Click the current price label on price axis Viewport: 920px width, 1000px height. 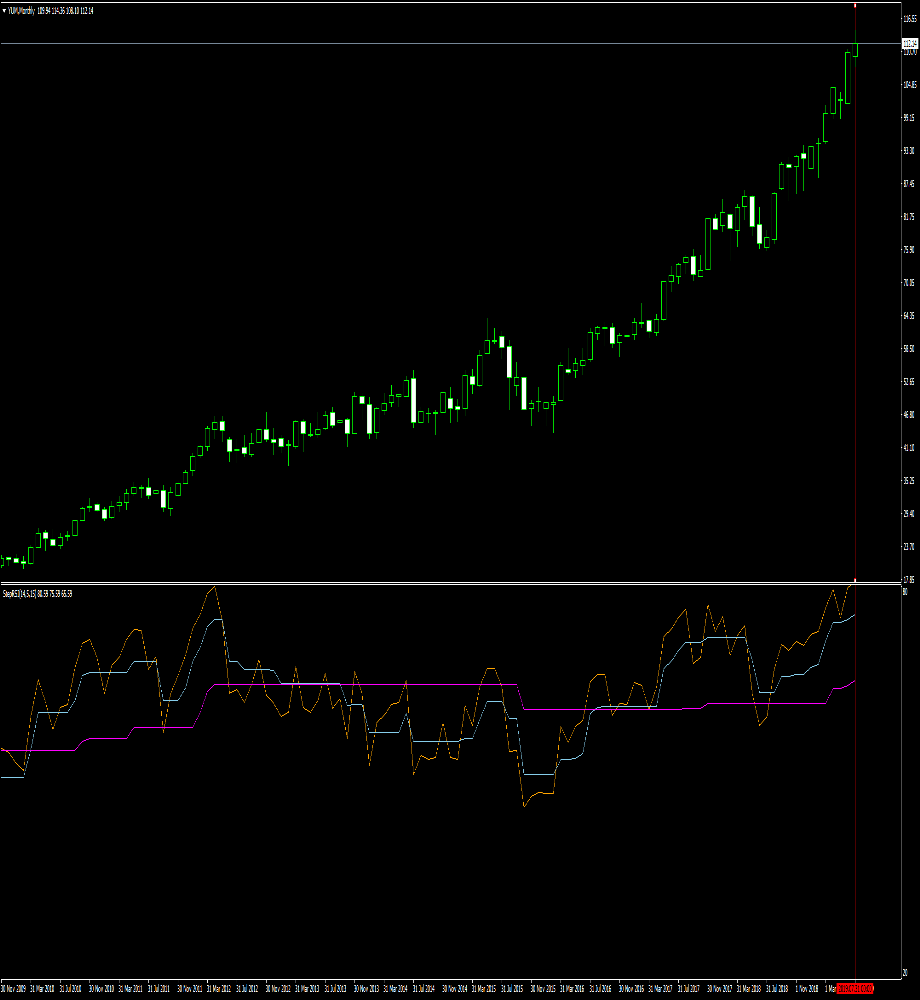coord(909,44)
